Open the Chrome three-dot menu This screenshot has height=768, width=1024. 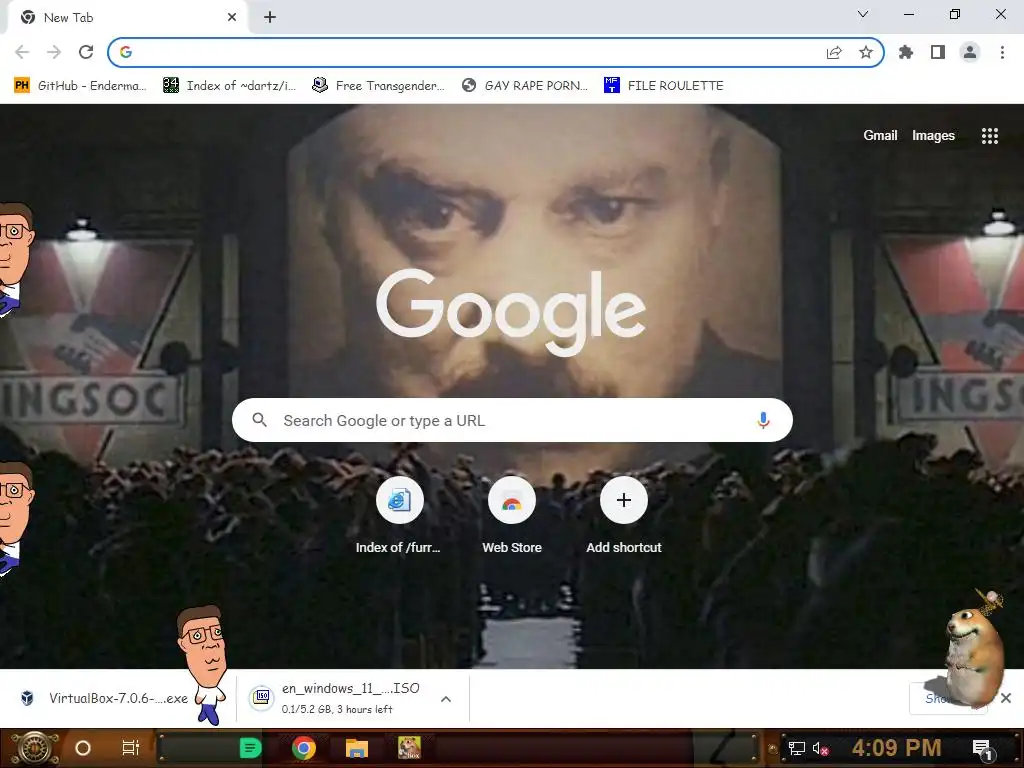1002,52
